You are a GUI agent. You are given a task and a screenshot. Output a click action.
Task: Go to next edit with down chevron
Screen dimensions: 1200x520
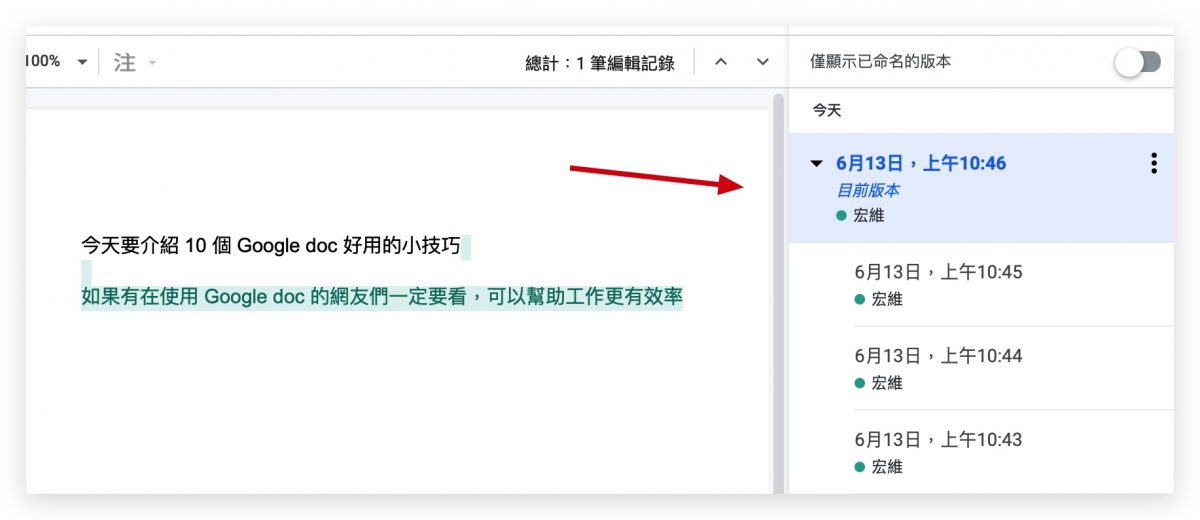pos(763,62)
